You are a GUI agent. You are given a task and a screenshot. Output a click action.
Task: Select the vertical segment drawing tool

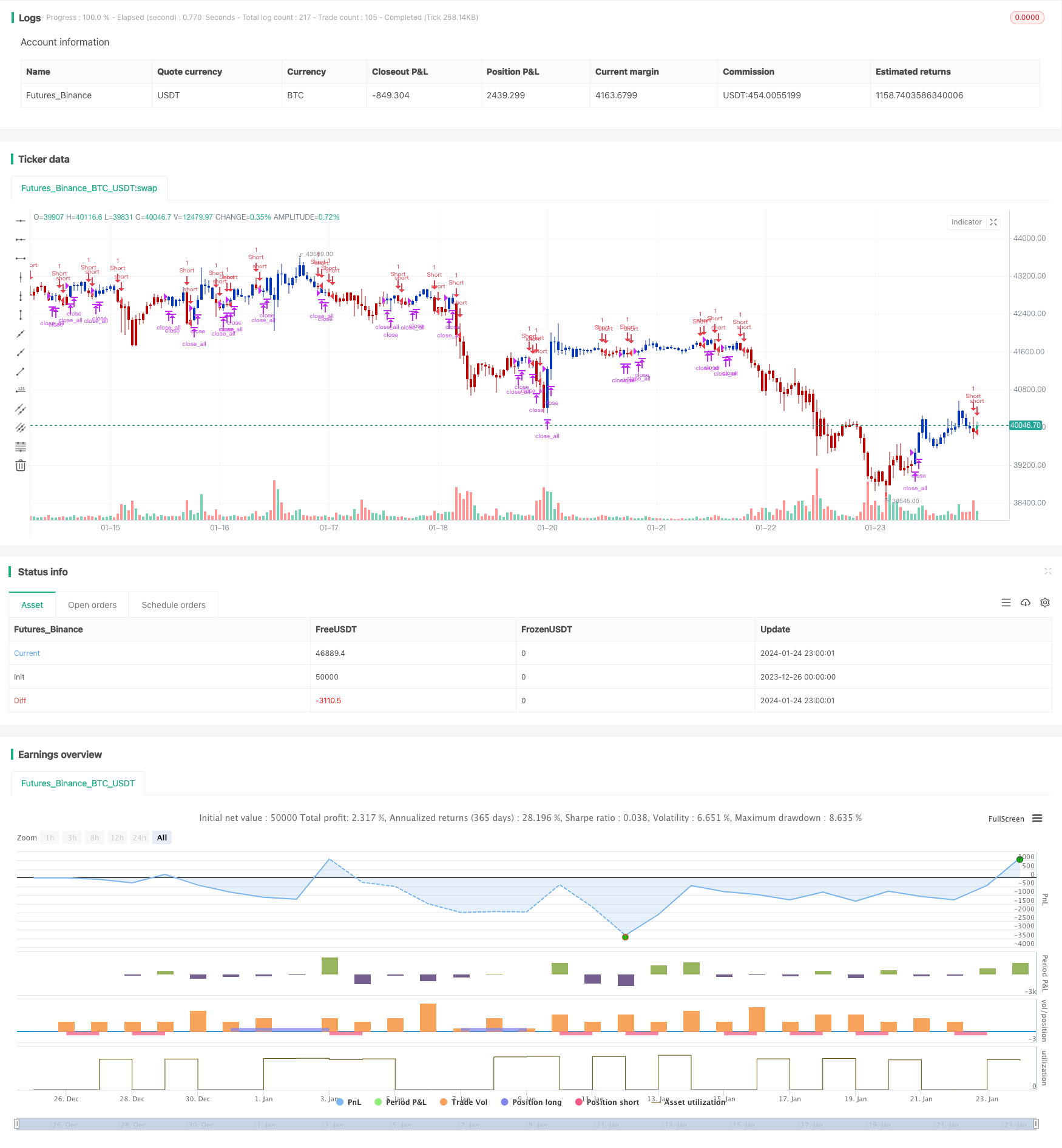point(21,315)
